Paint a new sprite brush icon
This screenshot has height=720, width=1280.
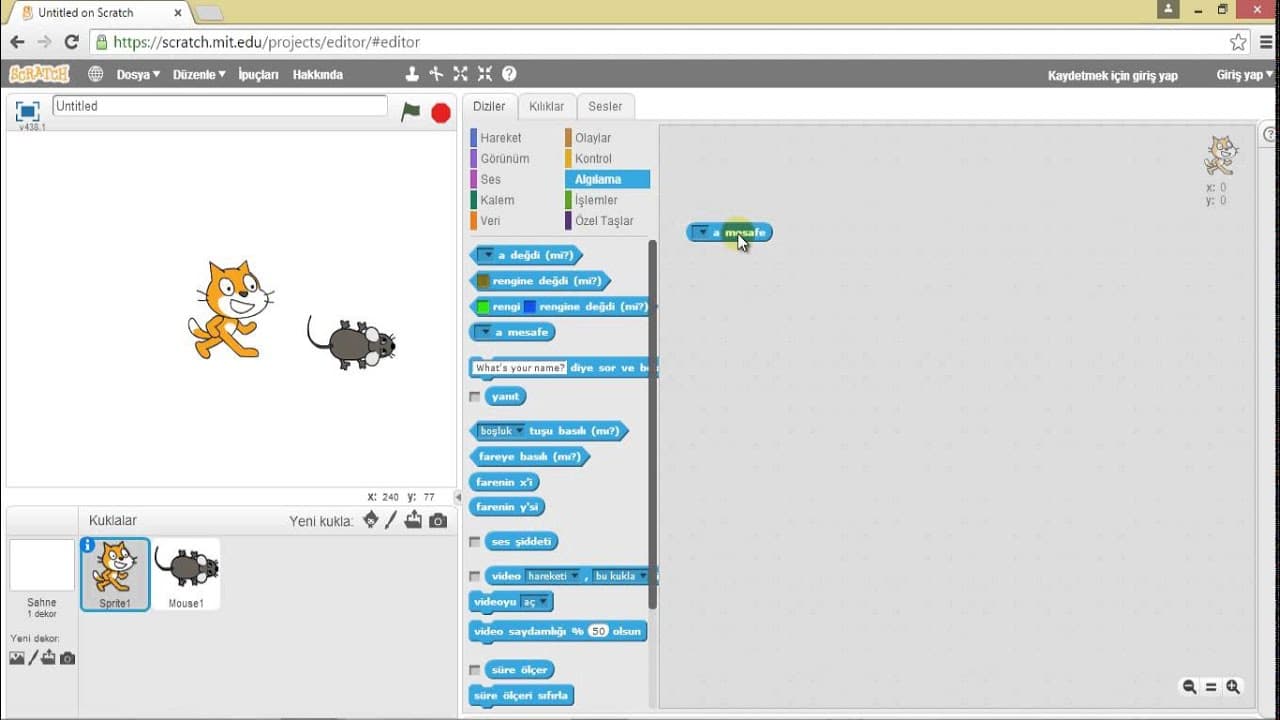391,520
